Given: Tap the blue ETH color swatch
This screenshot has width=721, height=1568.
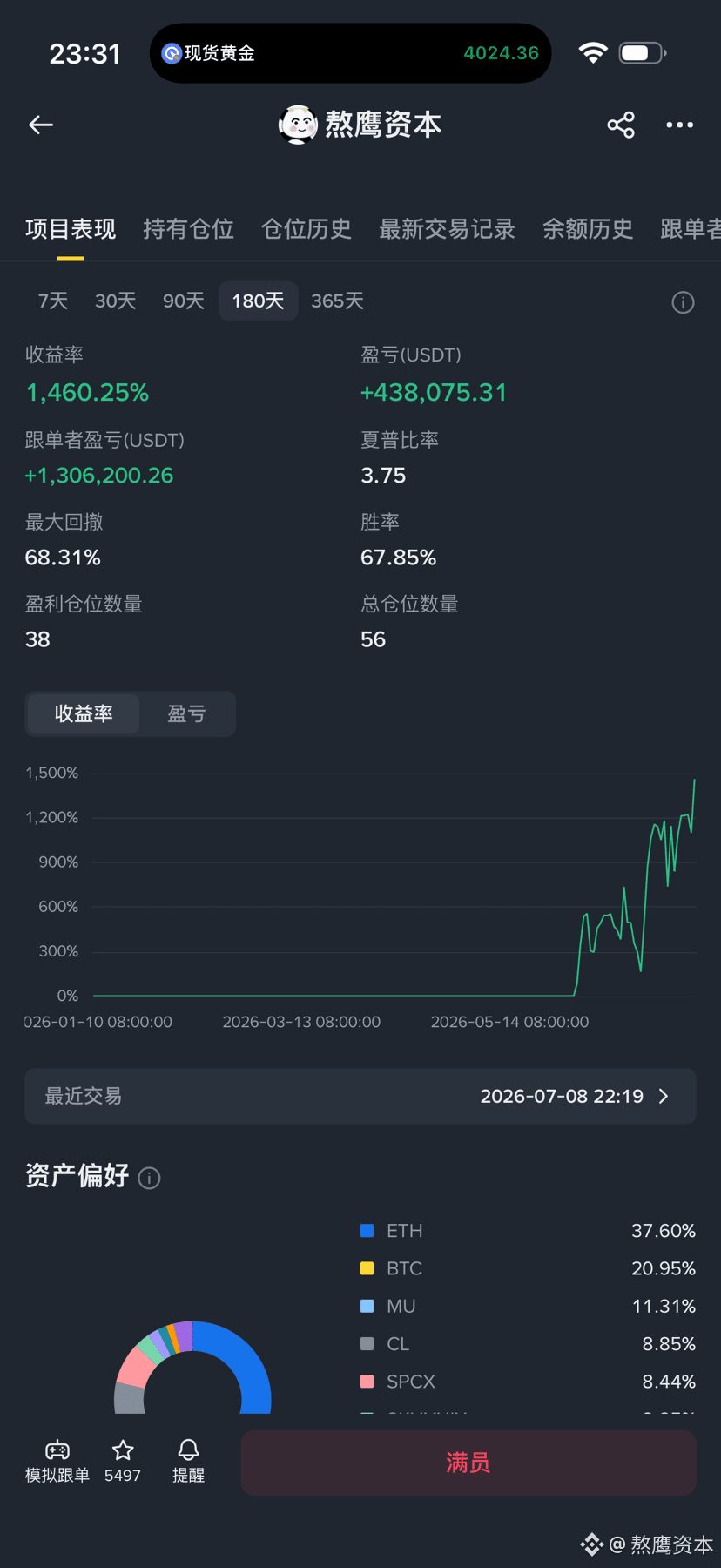Looking at the screenshot, I should point(367,1231).
